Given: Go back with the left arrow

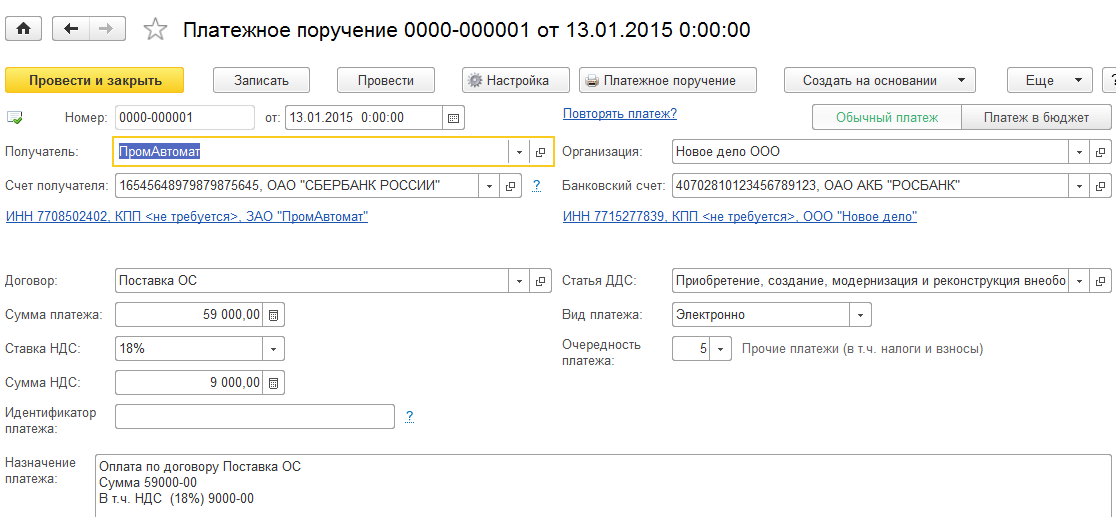Looking at the screenshot, I should (x=70, y=29).
